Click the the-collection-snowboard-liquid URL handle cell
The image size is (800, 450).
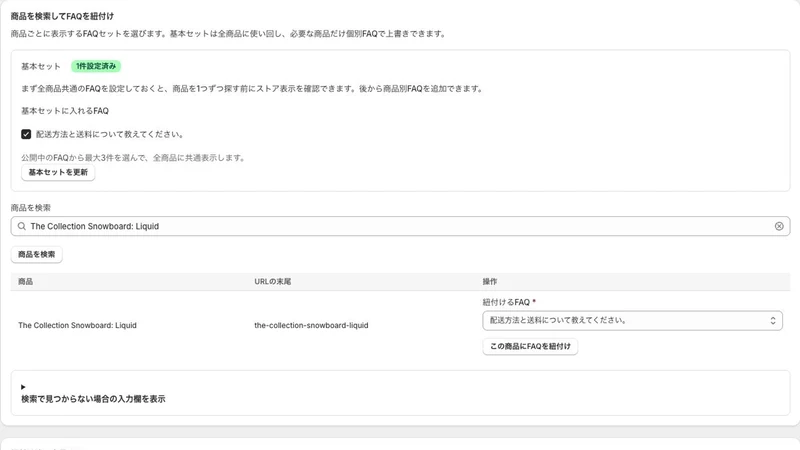311,325
